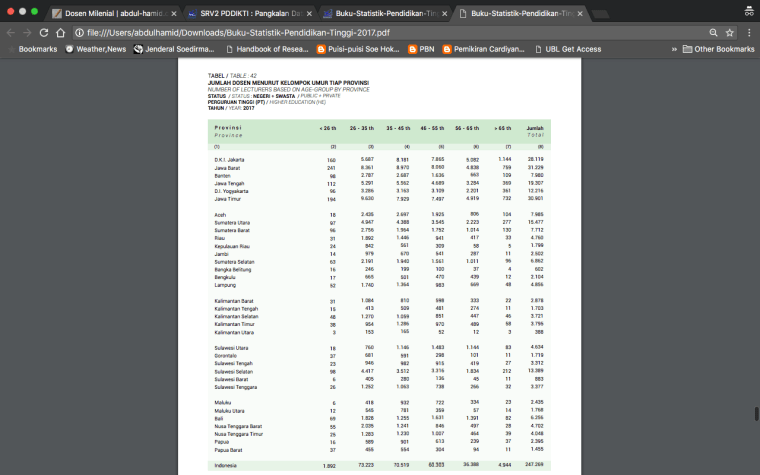
Task: Open the Other Bookmarks folder
Action: [x=718, y=49]
